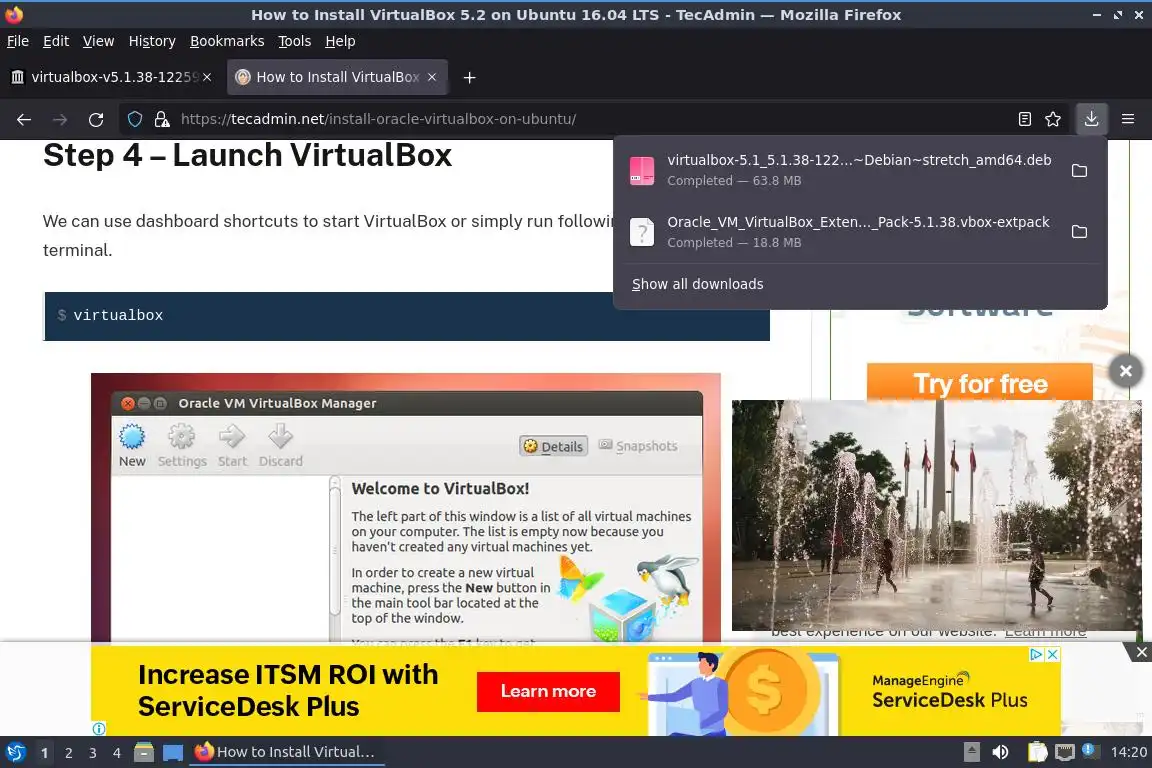Click the fountain video ad thumbnail
The height and width of the screenshot is (768, 1152).
click(936, 515)
